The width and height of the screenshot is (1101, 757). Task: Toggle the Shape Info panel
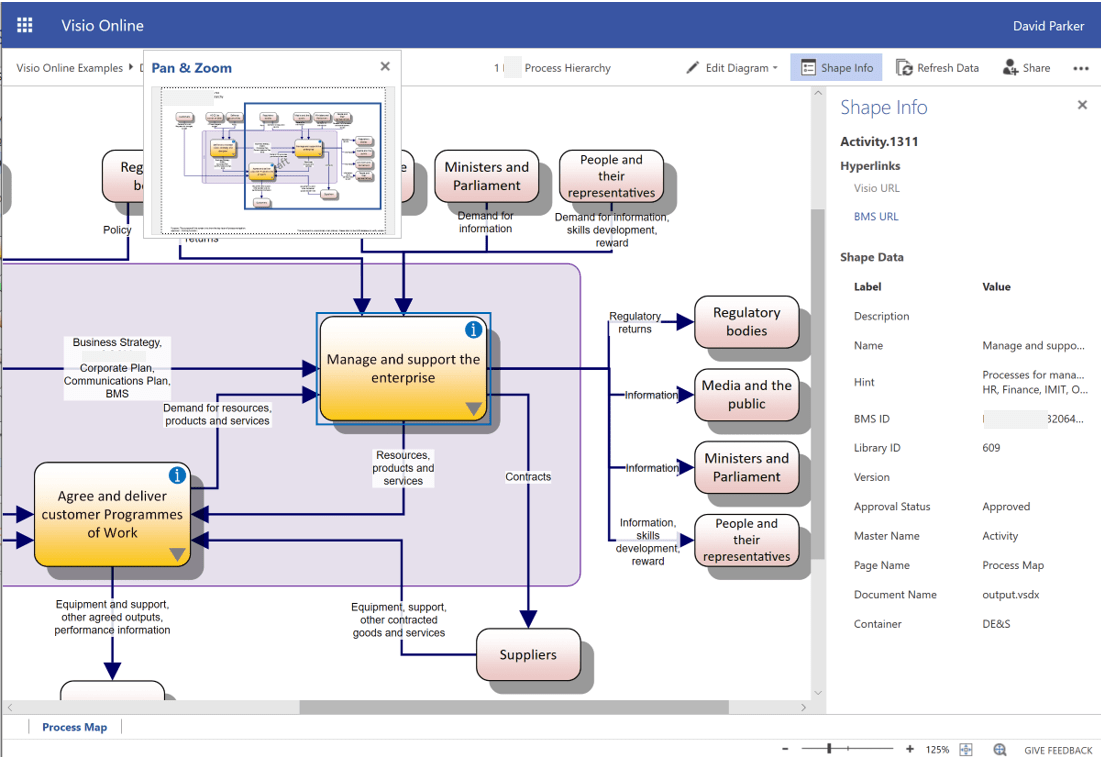(836, 67)
